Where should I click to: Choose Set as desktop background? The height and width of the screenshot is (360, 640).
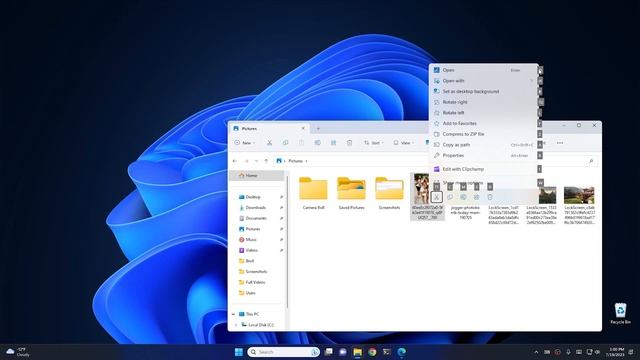click(x=484, y=91)
